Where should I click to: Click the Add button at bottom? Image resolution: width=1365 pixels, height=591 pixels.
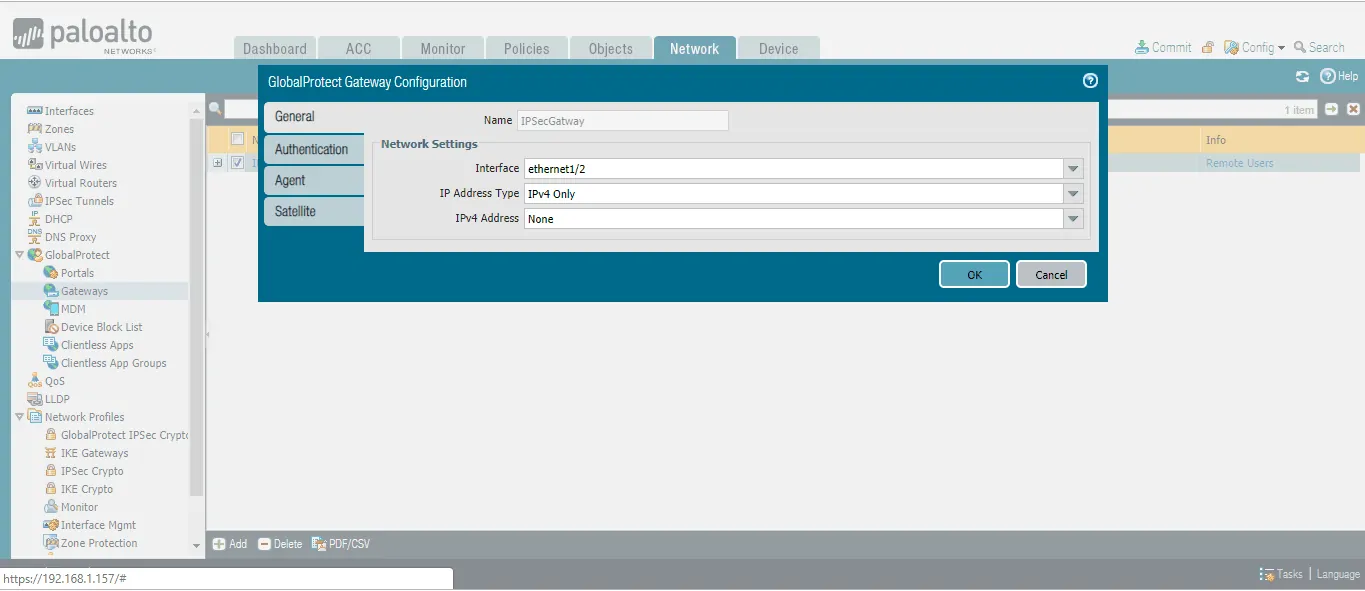click(230, 544)
